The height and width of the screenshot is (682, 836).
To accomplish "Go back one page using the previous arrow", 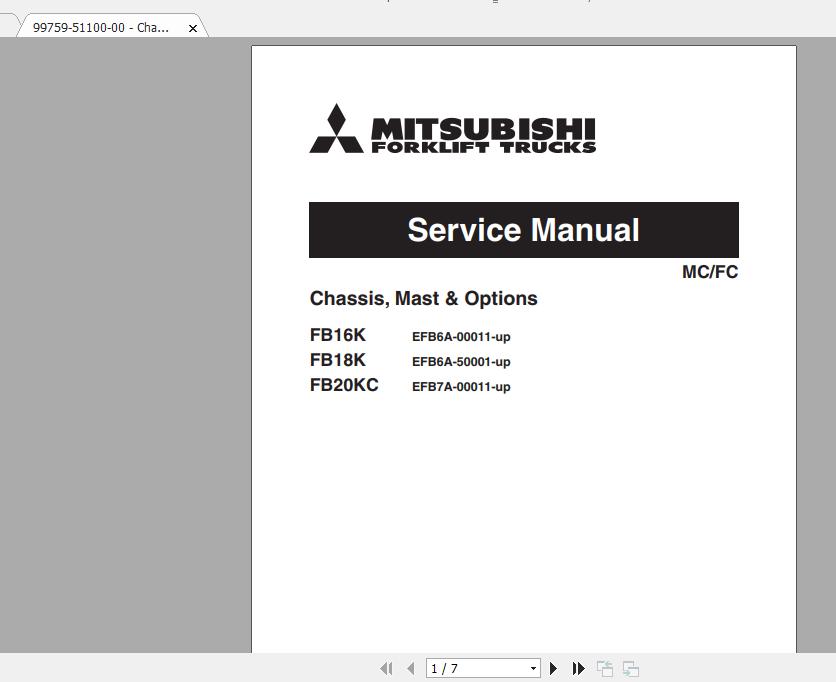I will [x=410, y=668].
